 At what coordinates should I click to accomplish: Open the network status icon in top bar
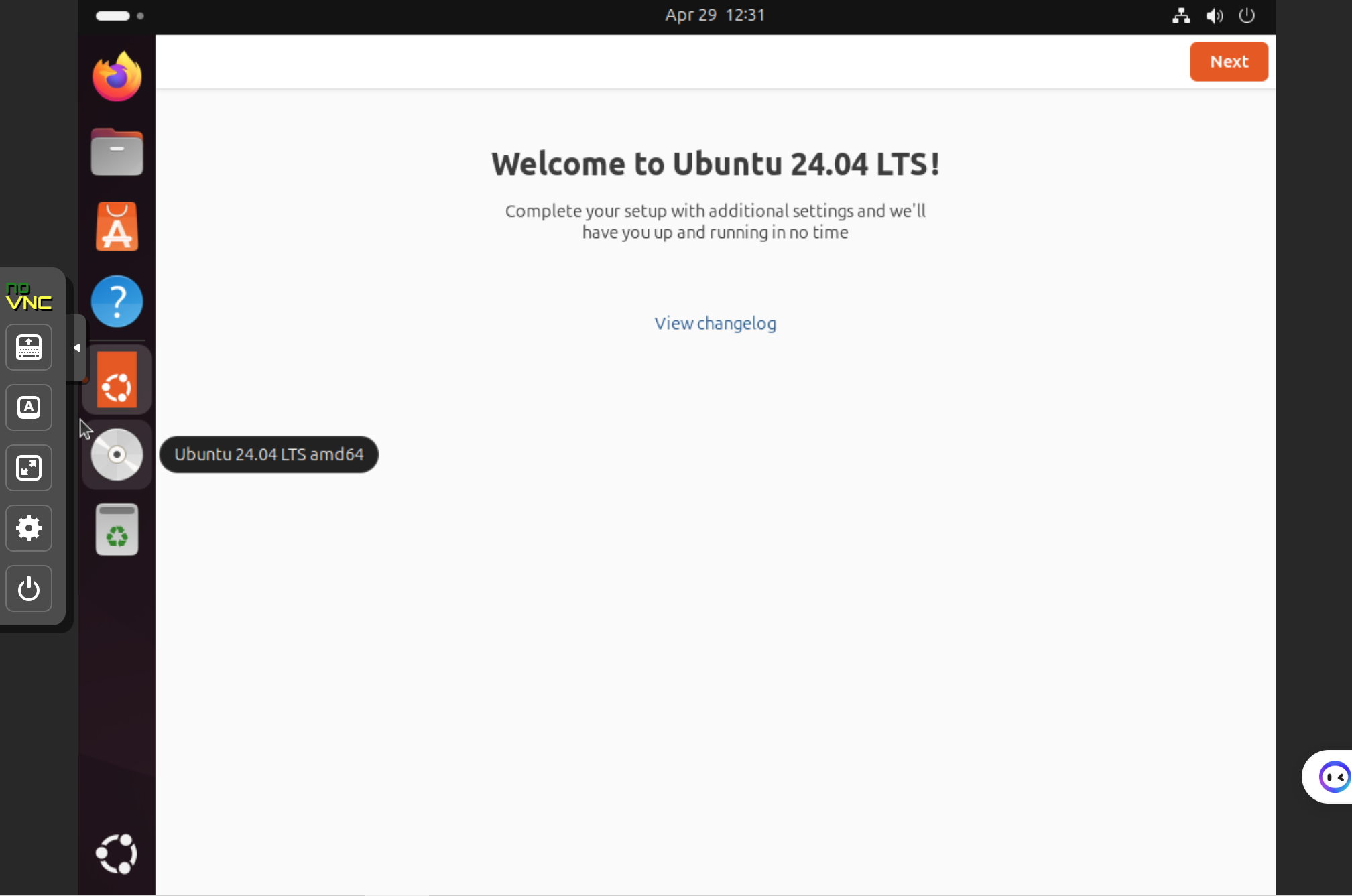(1181, 15)
